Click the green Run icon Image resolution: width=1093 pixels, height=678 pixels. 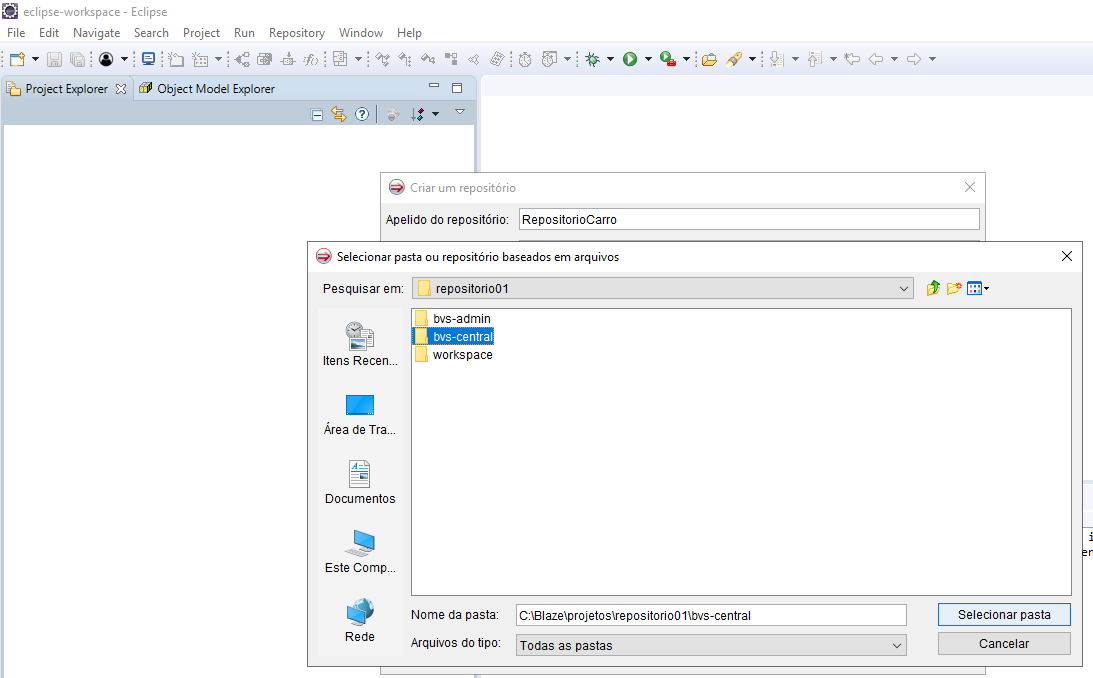click(x=628, y=59)
